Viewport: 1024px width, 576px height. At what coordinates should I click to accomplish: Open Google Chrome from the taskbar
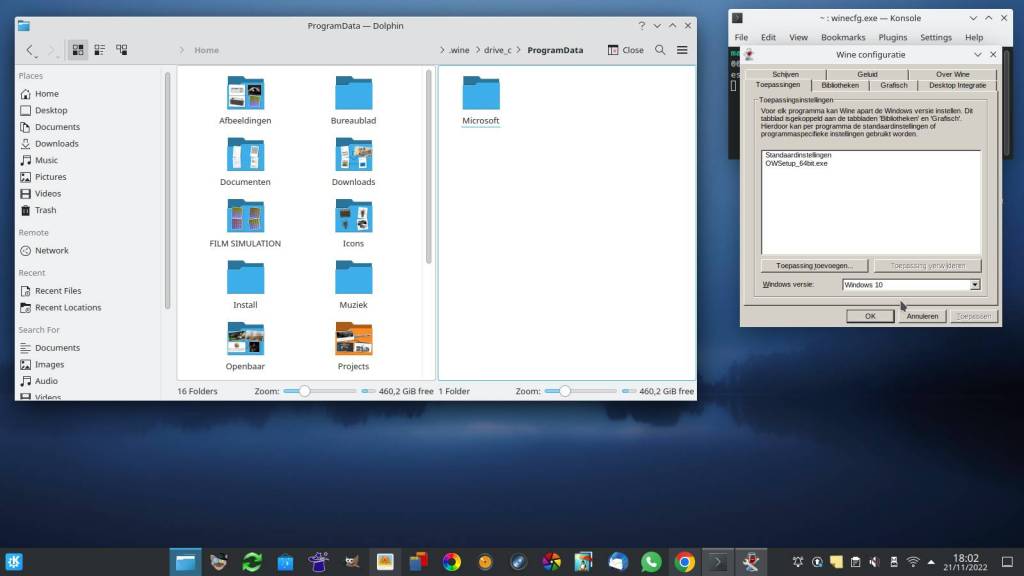684,562
